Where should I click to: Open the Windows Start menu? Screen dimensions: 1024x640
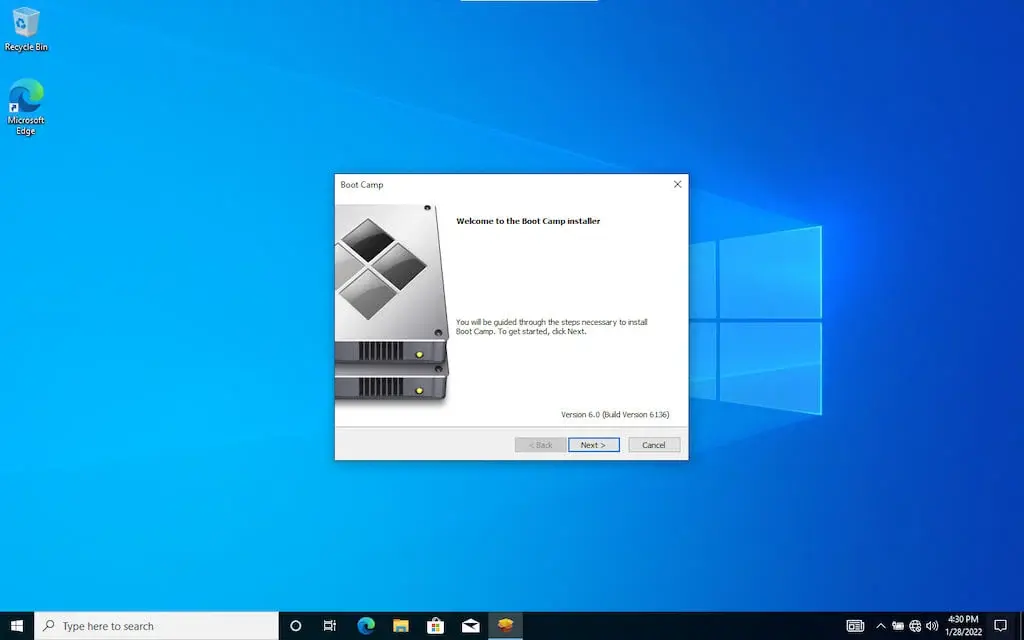click(16, 626)
